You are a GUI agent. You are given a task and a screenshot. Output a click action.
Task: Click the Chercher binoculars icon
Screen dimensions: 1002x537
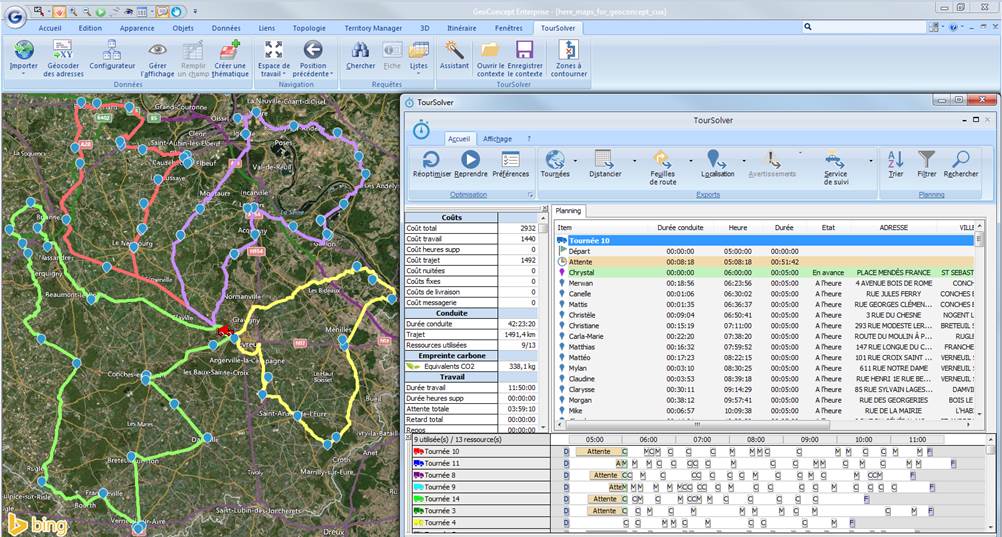tap(360, 51)
